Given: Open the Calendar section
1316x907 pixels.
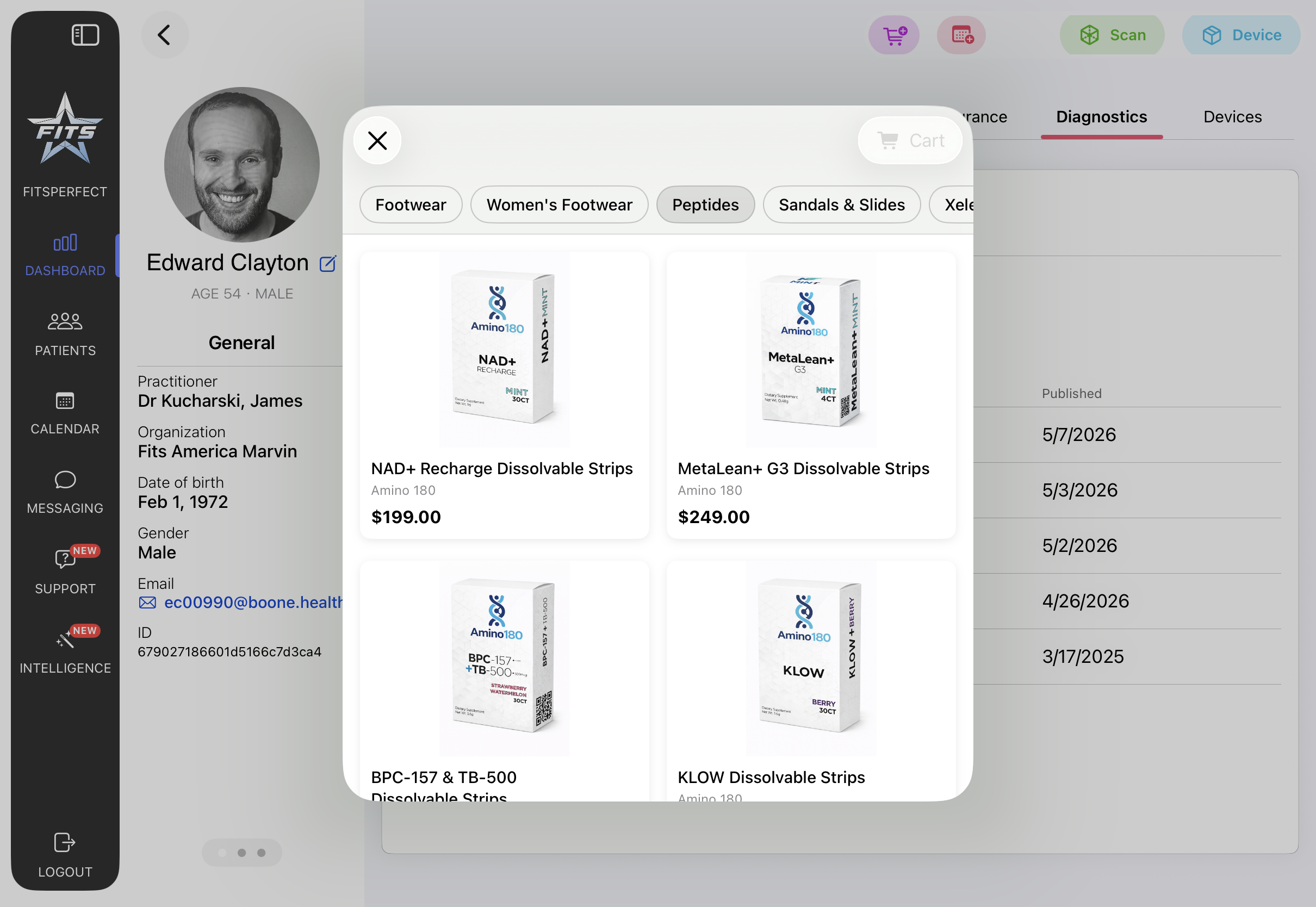Looking at the screenshot, I should (x=65, y=413).
